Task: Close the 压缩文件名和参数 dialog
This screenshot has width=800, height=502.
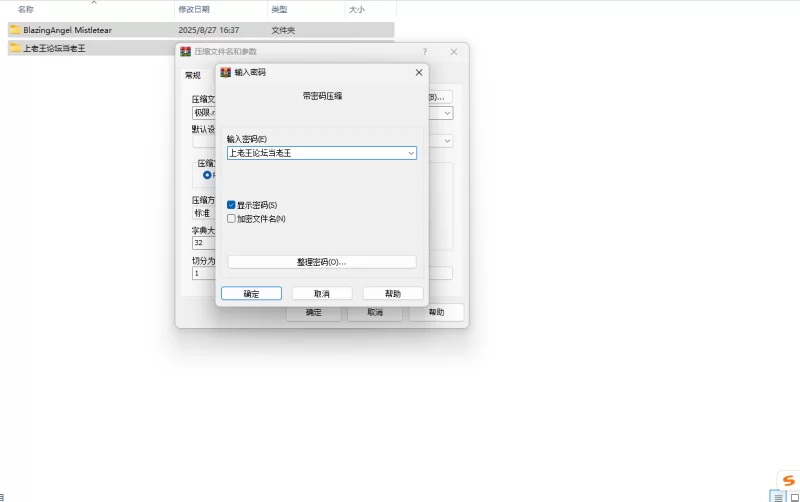Action: tap(454, 52)
